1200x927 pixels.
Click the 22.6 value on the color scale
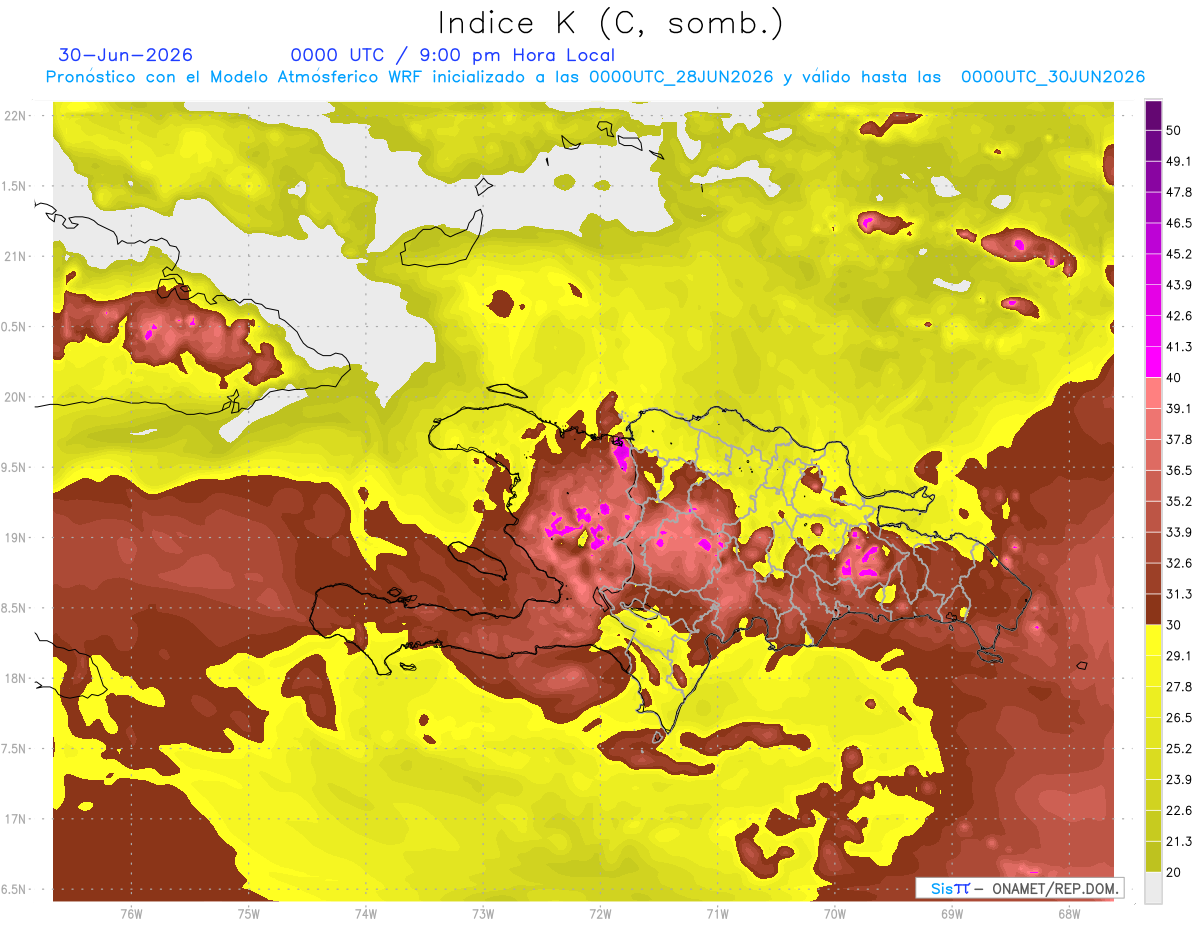click(1178, 810)
